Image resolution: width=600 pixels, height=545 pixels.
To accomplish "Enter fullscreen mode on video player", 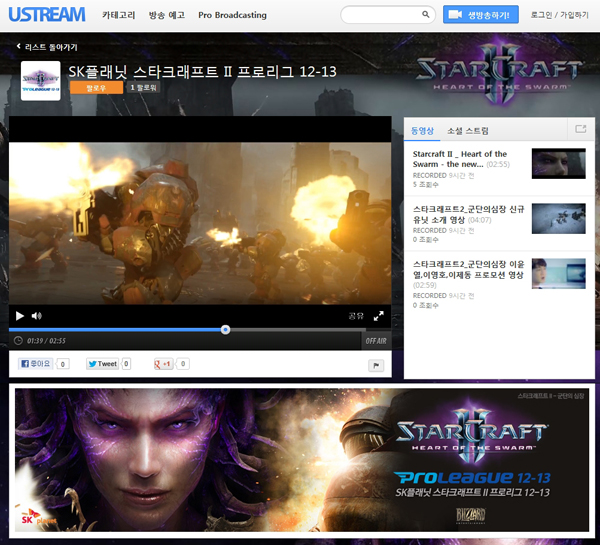I will (379, 316).
